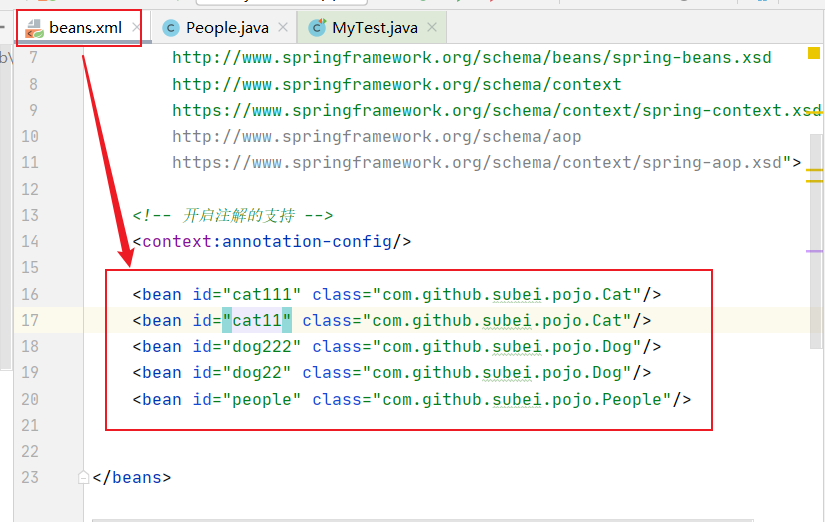Image resolution: width=825 pixels, height=522 pixels.
Task: Click the People.java class icon
Action: [x=171, y=28]
